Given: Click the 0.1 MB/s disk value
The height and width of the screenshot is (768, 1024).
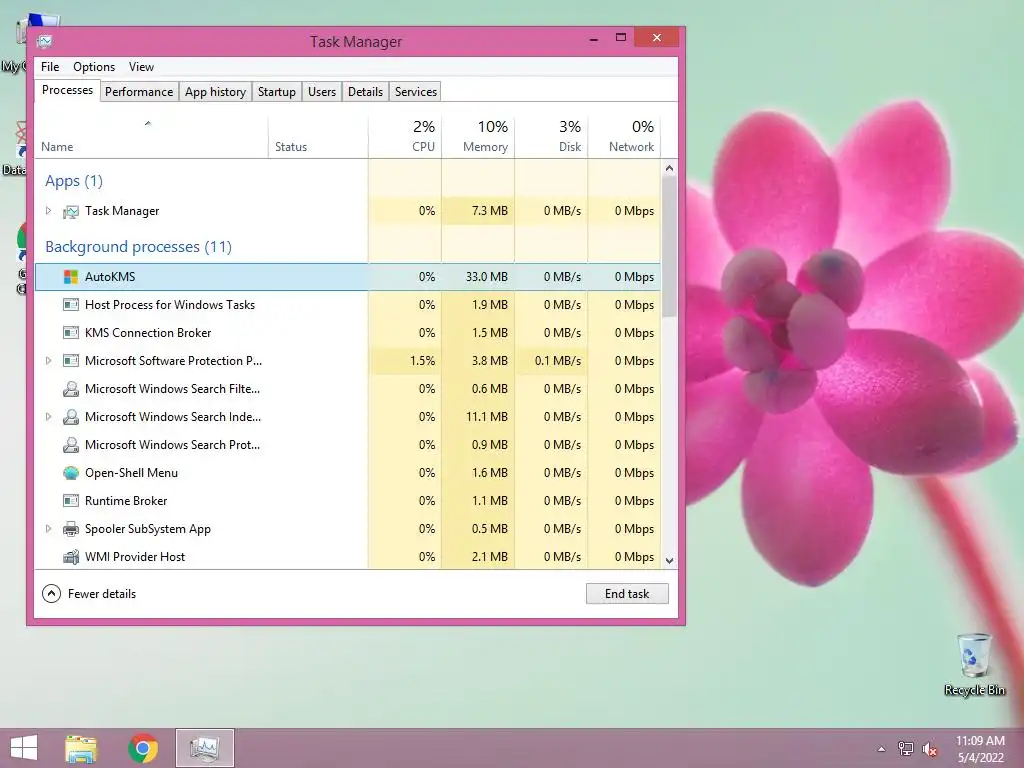Looking at the screenshot, I should point(551,360).
